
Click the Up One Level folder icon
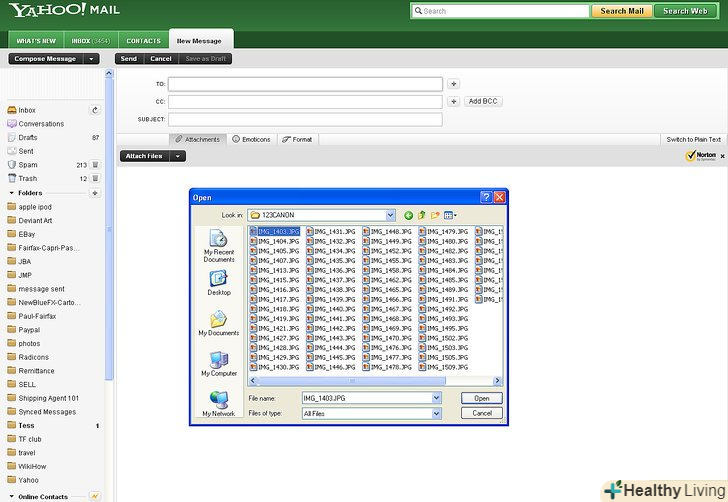422,215
